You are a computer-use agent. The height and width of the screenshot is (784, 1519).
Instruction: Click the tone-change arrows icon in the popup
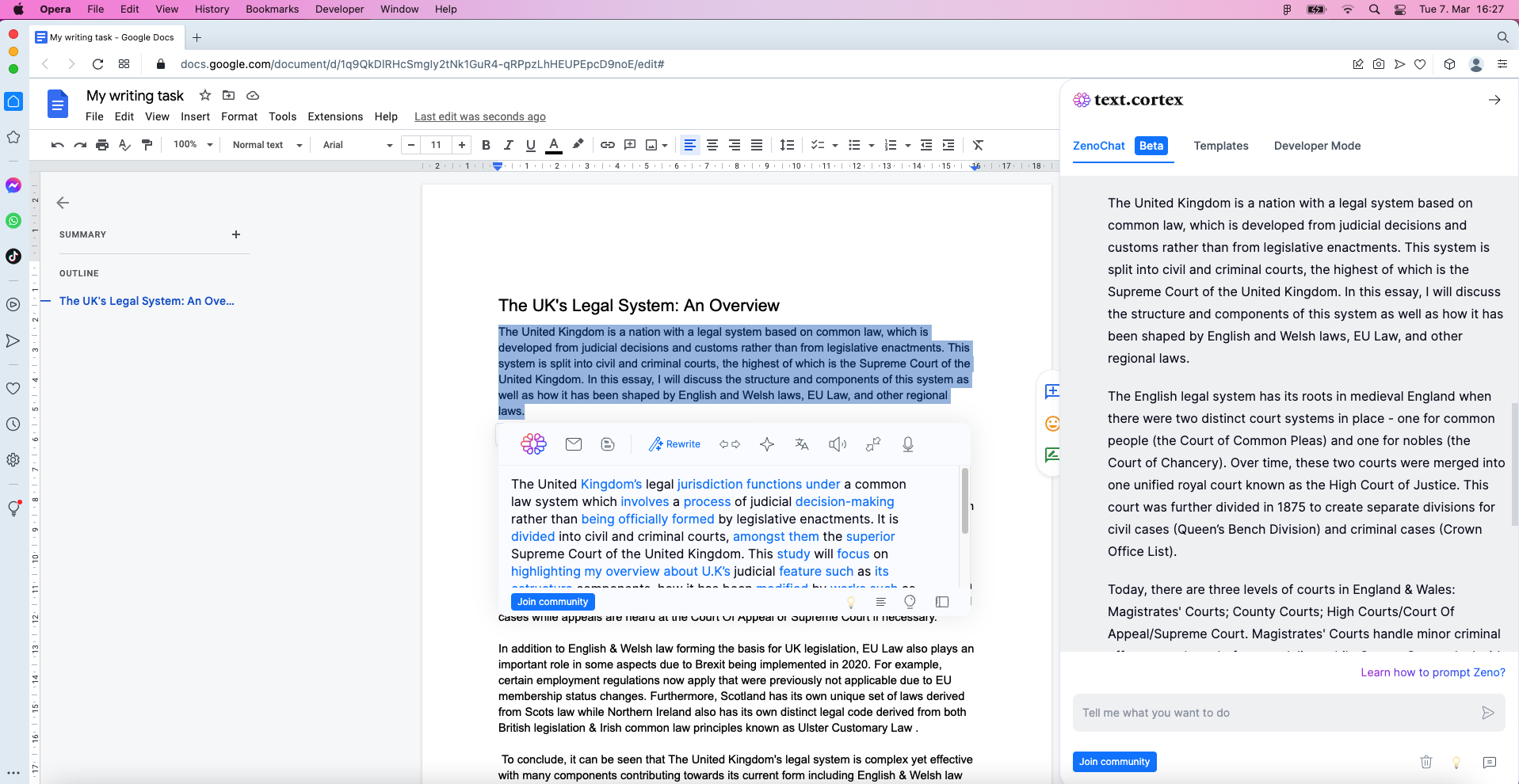[873, 444]
